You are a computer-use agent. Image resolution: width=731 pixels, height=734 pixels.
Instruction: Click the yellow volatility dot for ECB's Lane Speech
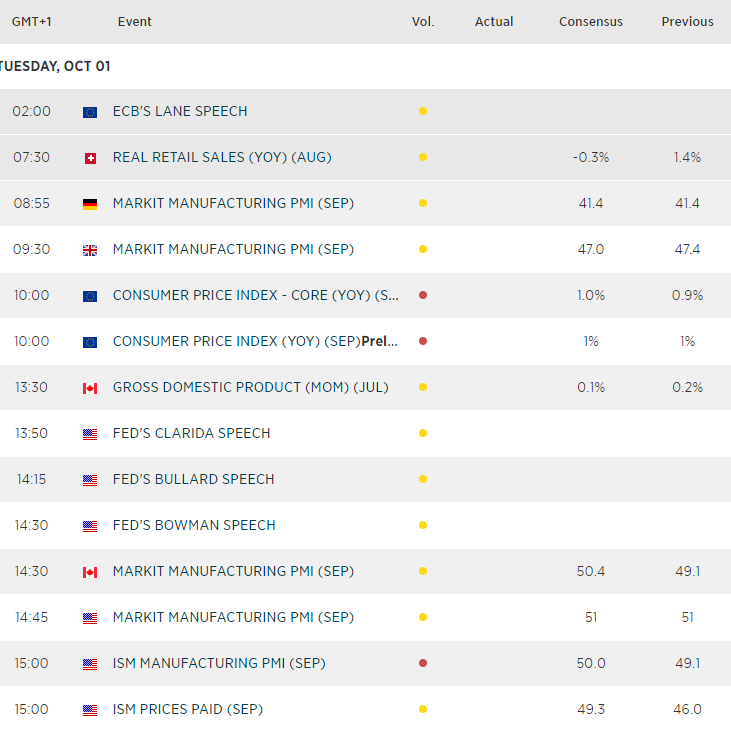coord(423,111)
